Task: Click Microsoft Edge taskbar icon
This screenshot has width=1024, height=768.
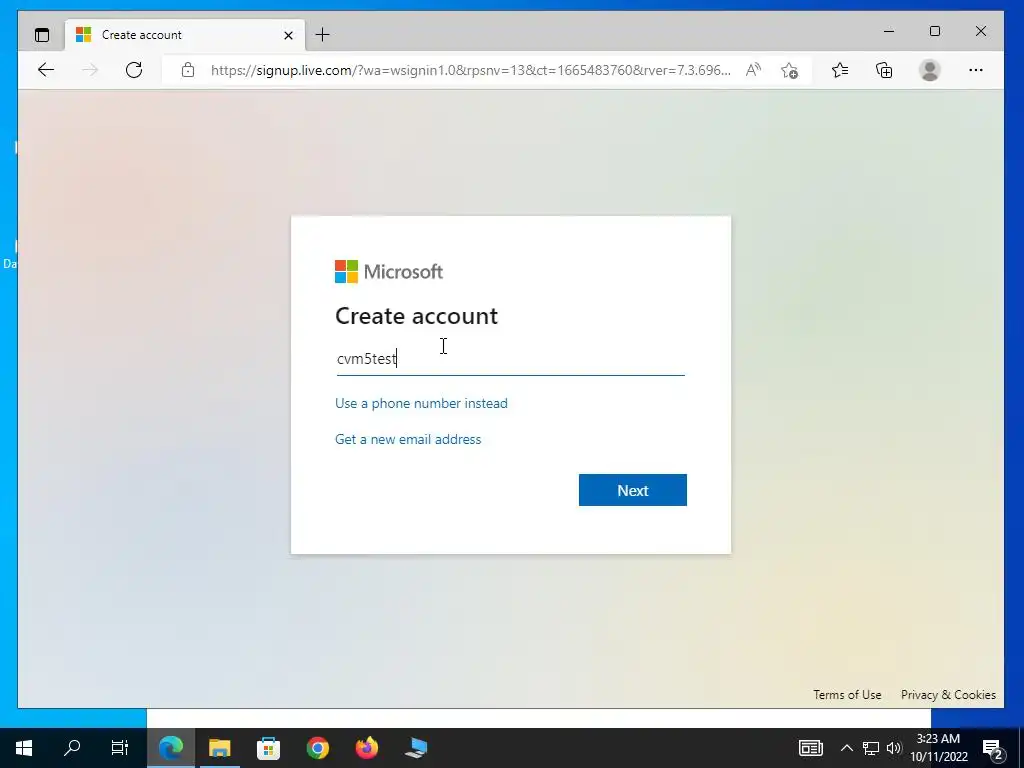Action: [x=170, y=748]
